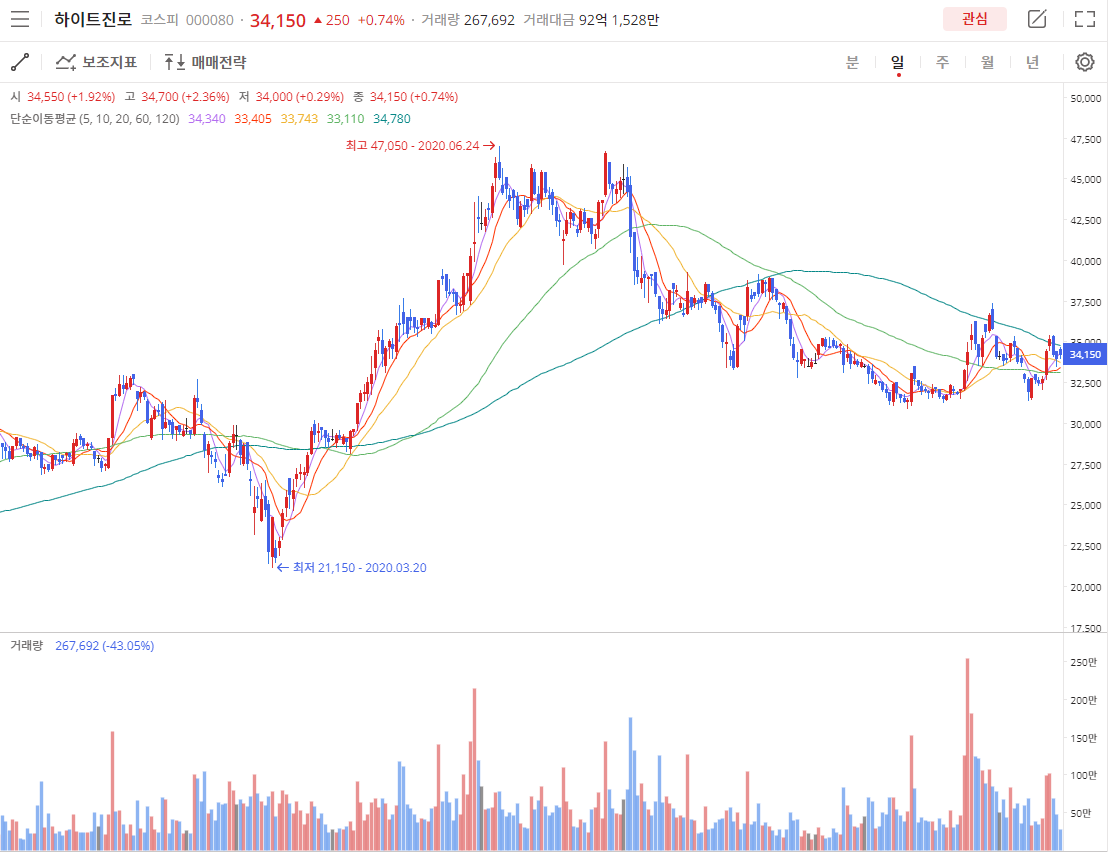Click high price 34,700 (+2.36%)
1108x852 pixels.
point(185,97)
